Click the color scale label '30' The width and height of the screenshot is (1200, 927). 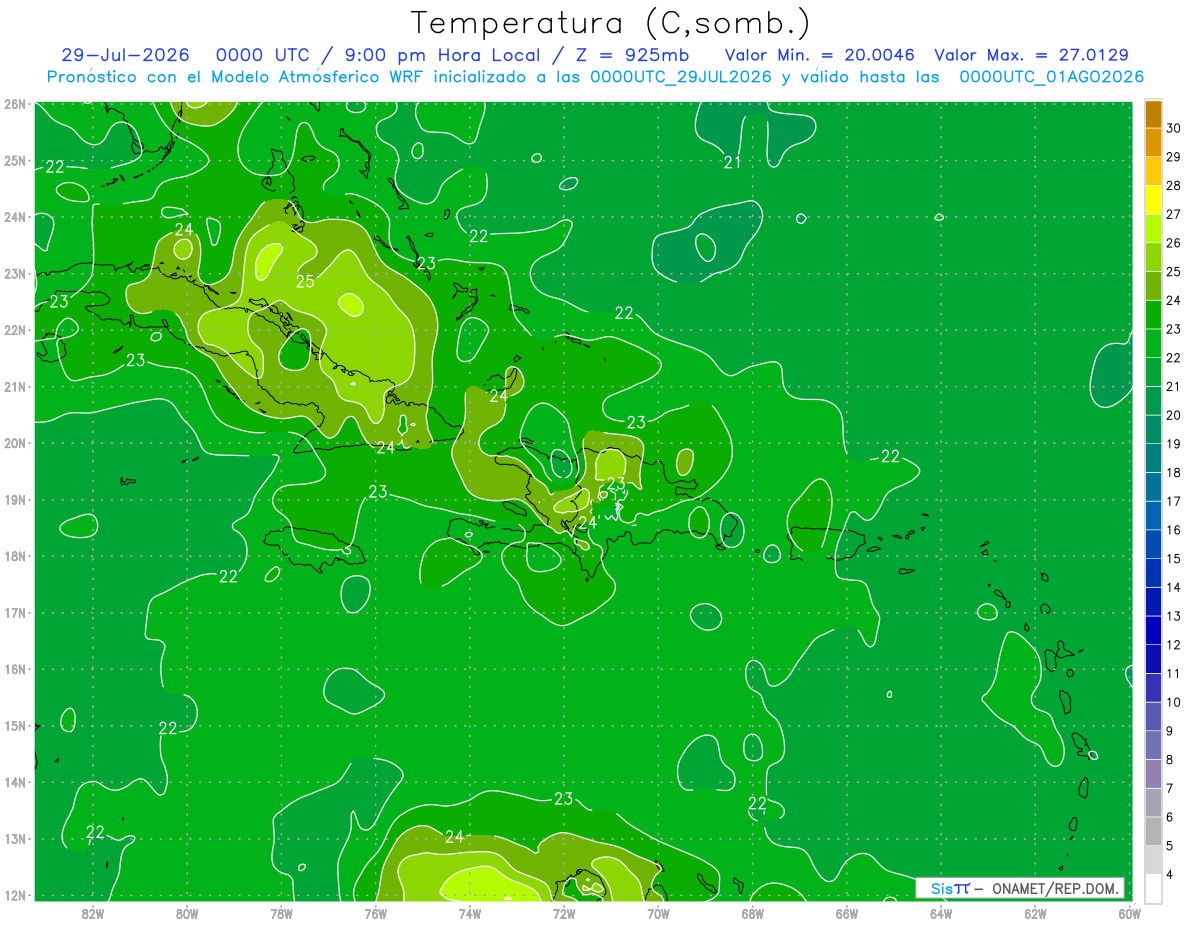(x=1173, y=128)
